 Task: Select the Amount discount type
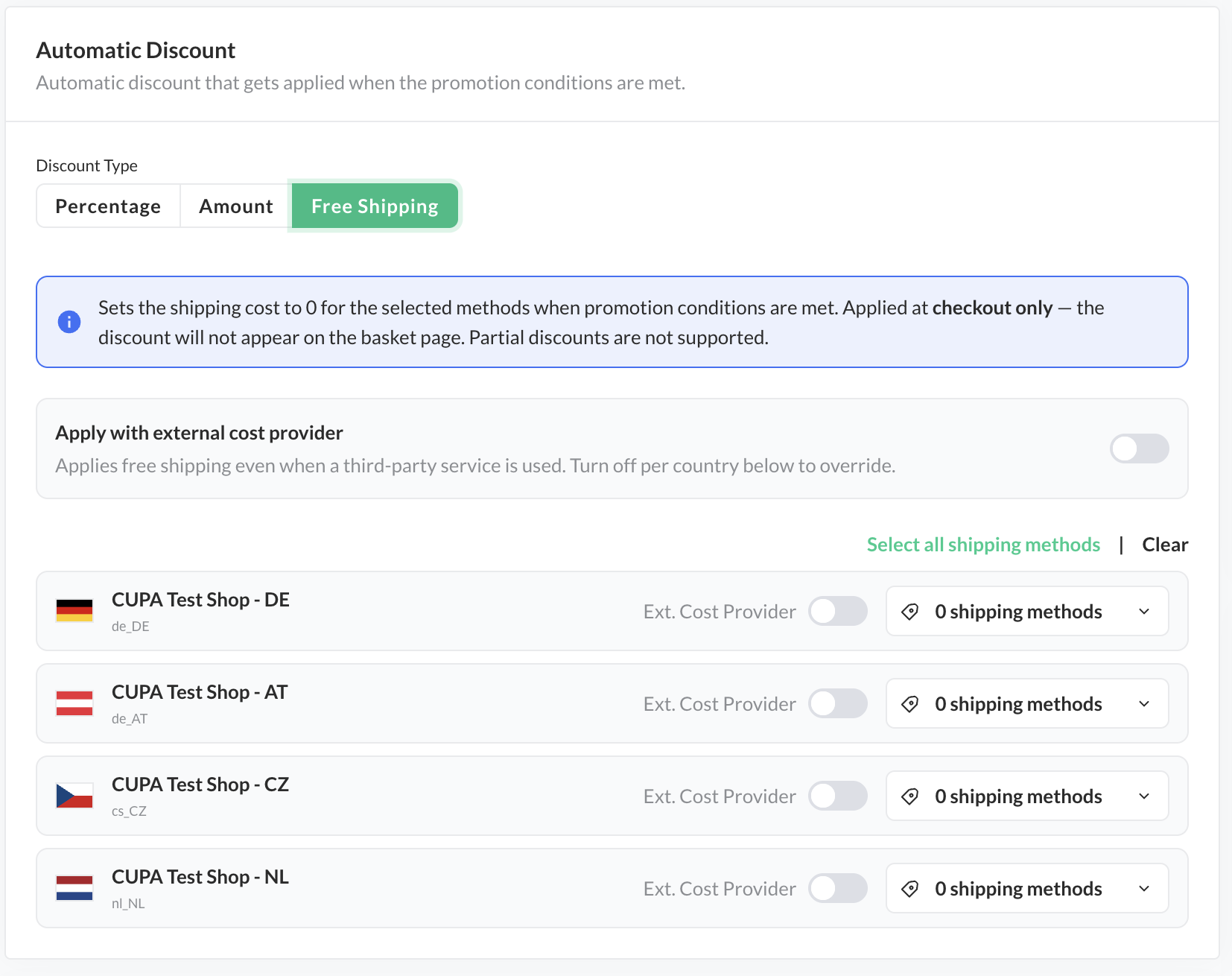236,206
